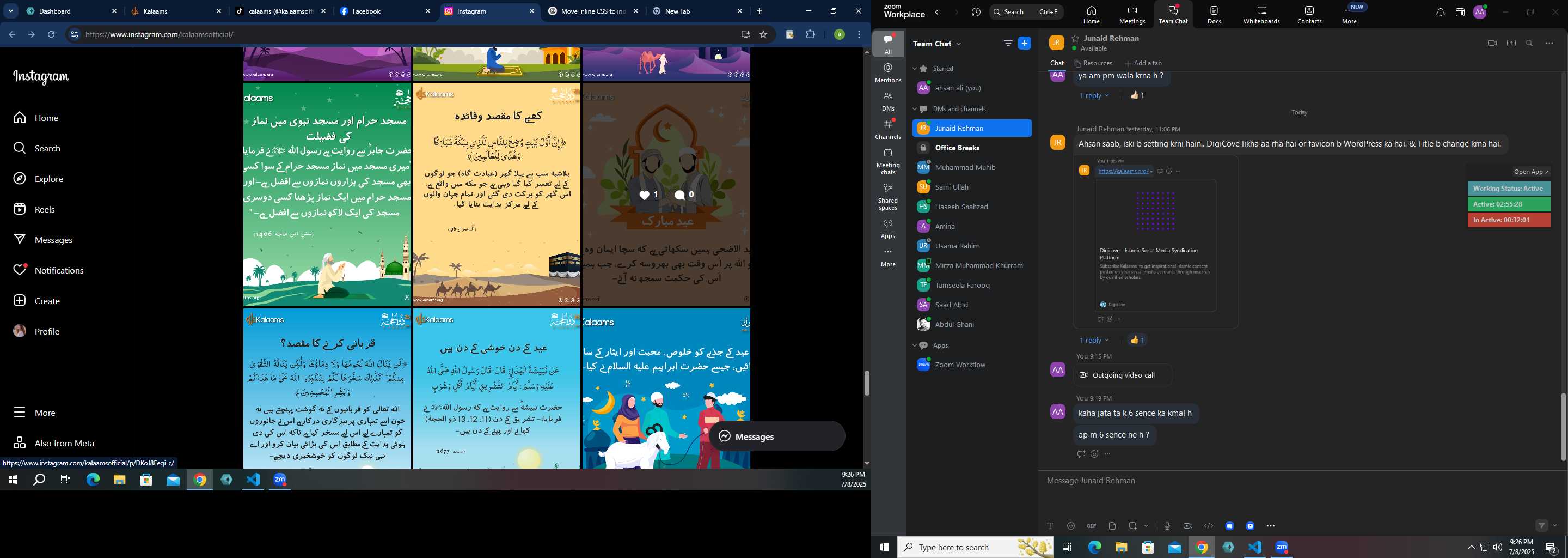Insert code snippet in composer
Image resolution: width=1568 pixels, height=558 pixels.
(1208, 526)
